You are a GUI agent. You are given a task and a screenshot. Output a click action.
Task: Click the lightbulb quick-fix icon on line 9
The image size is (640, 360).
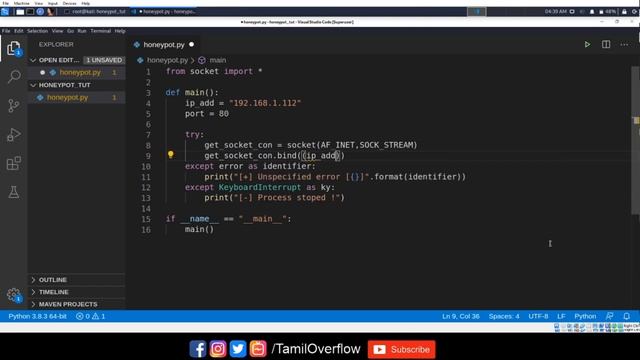[x=171, y=155]
